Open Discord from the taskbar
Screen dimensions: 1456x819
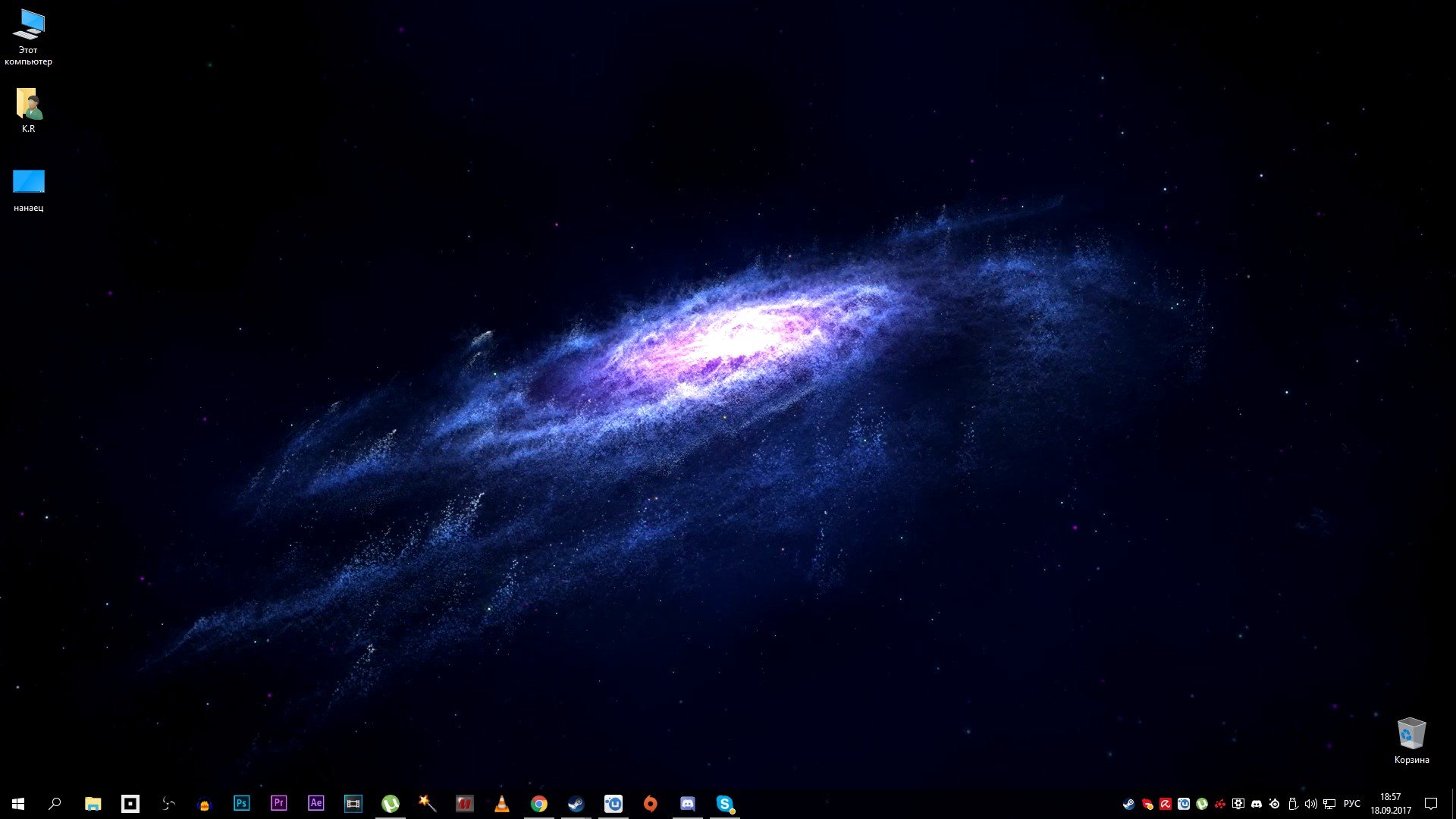(688, 803)
